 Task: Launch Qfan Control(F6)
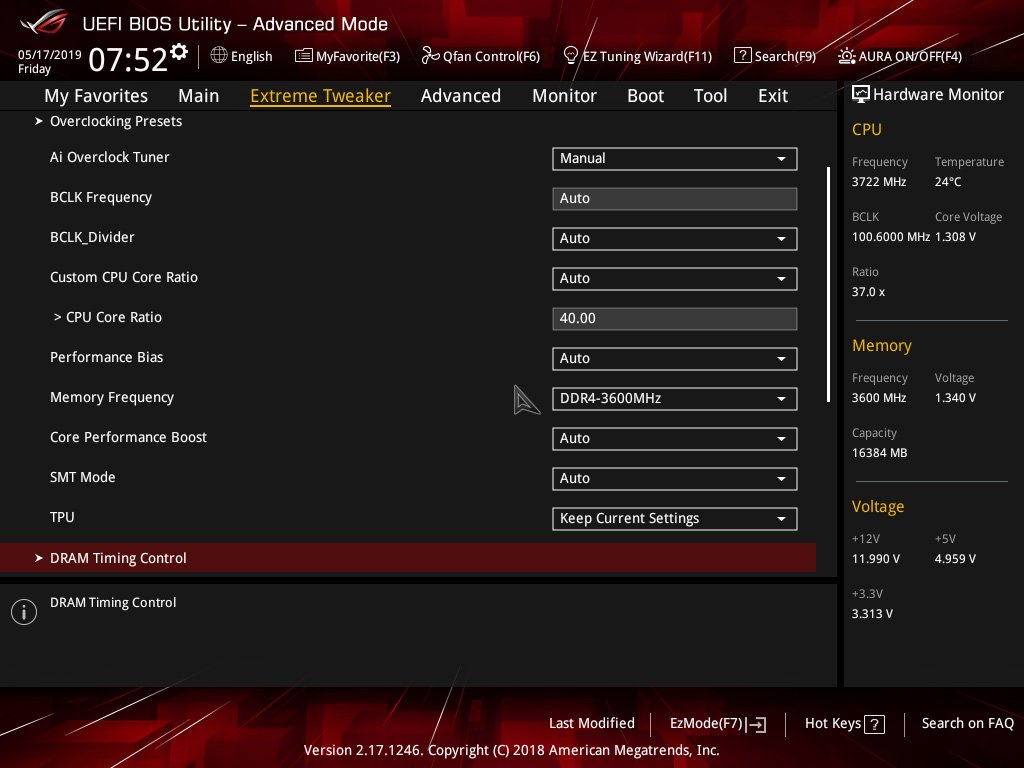481,56
